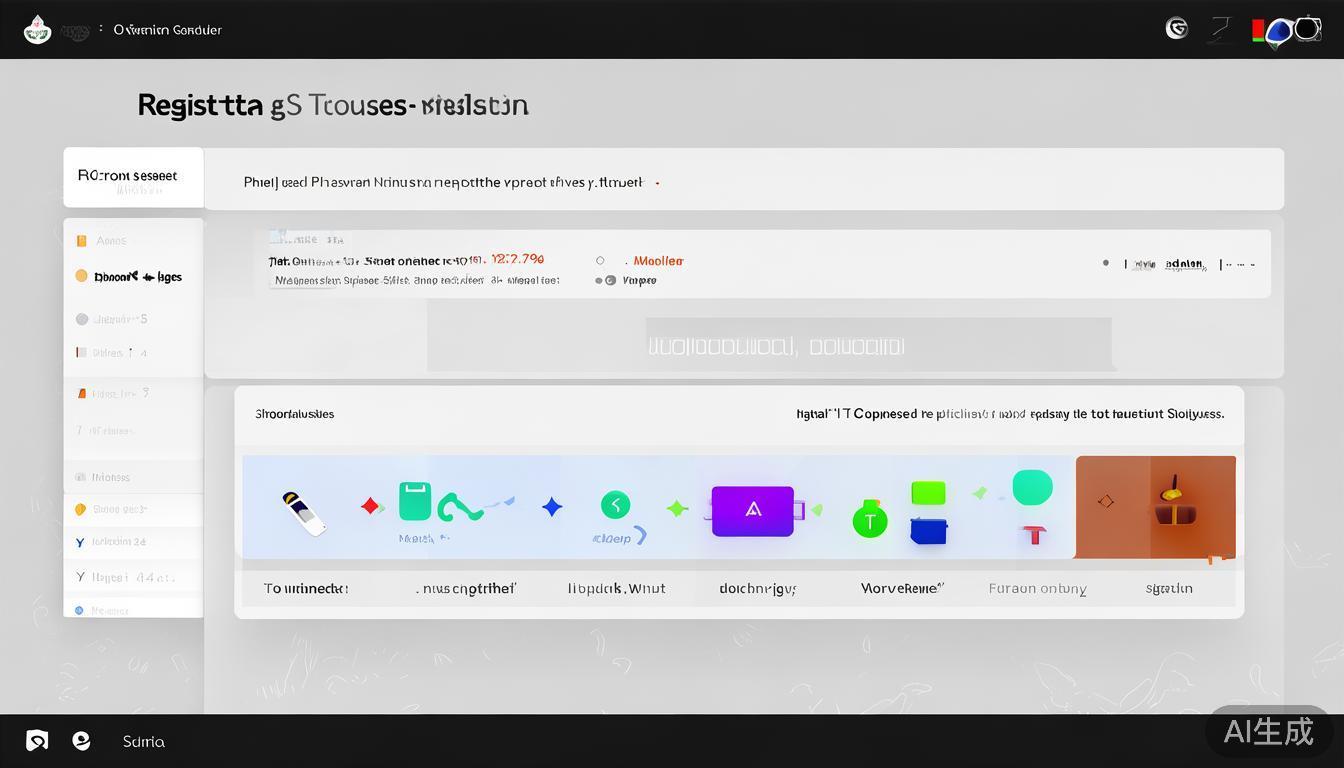Open the three-dot menu in the top header
The image size is (1344, 768).
coord(101,29)
